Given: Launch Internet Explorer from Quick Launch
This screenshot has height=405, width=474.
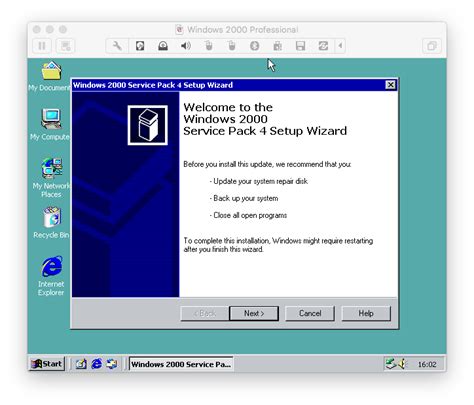Looking at the screenshot, I should [x=97, y=364].
